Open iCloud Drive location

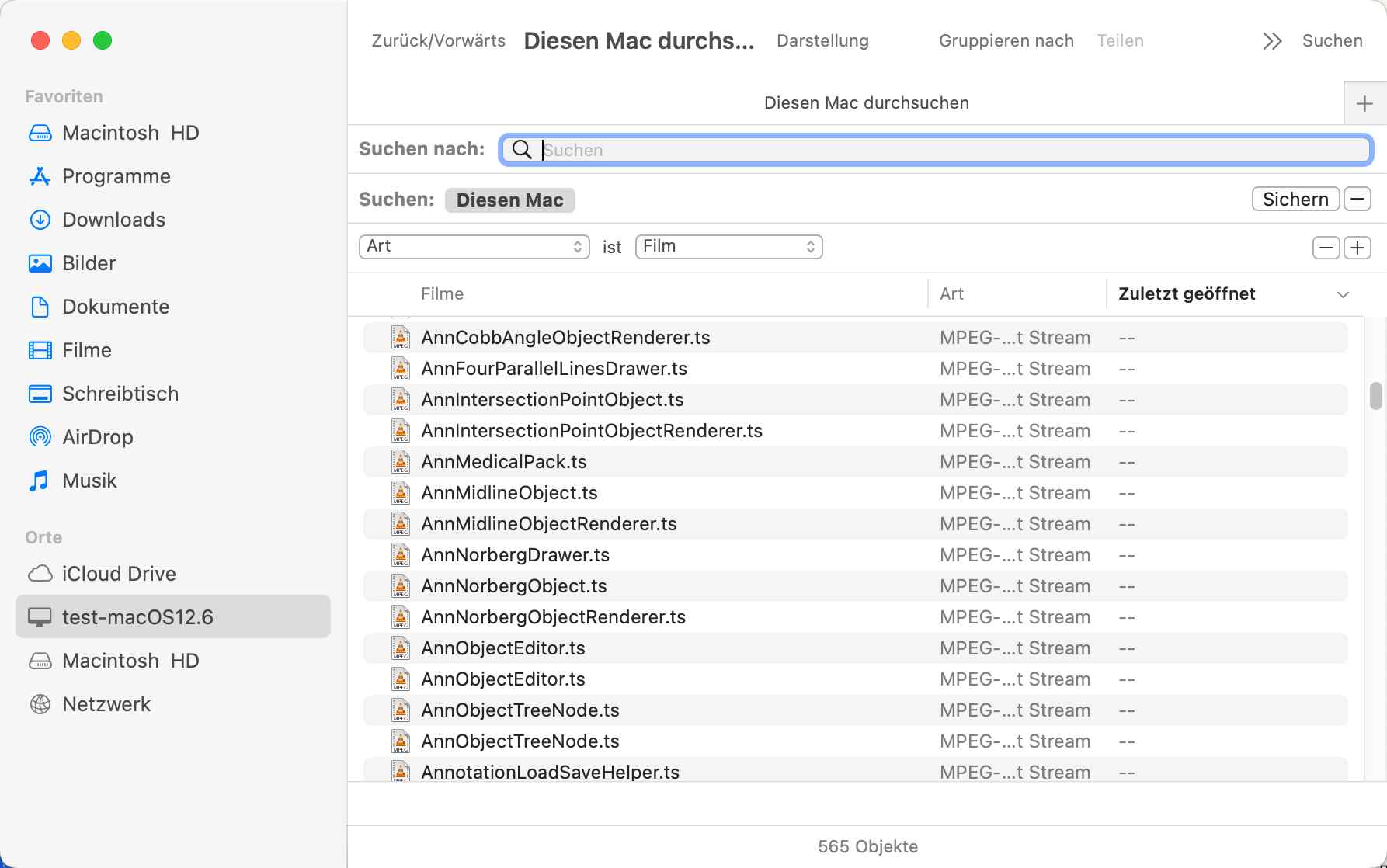click(118, 574)
